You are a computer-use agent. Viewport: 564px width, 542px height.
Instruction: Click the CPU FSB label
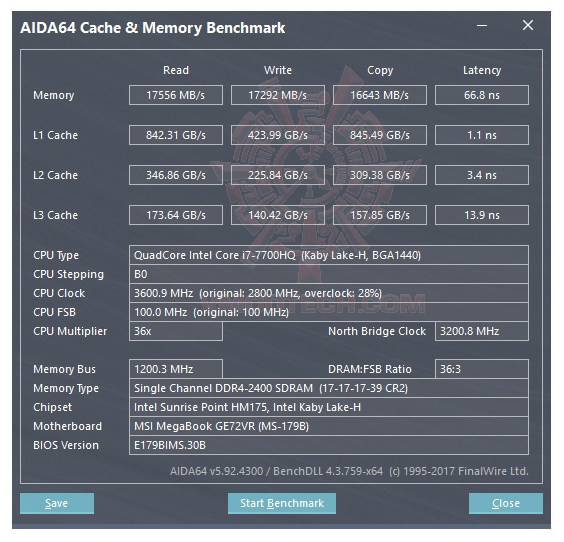(x=54, y=312)
